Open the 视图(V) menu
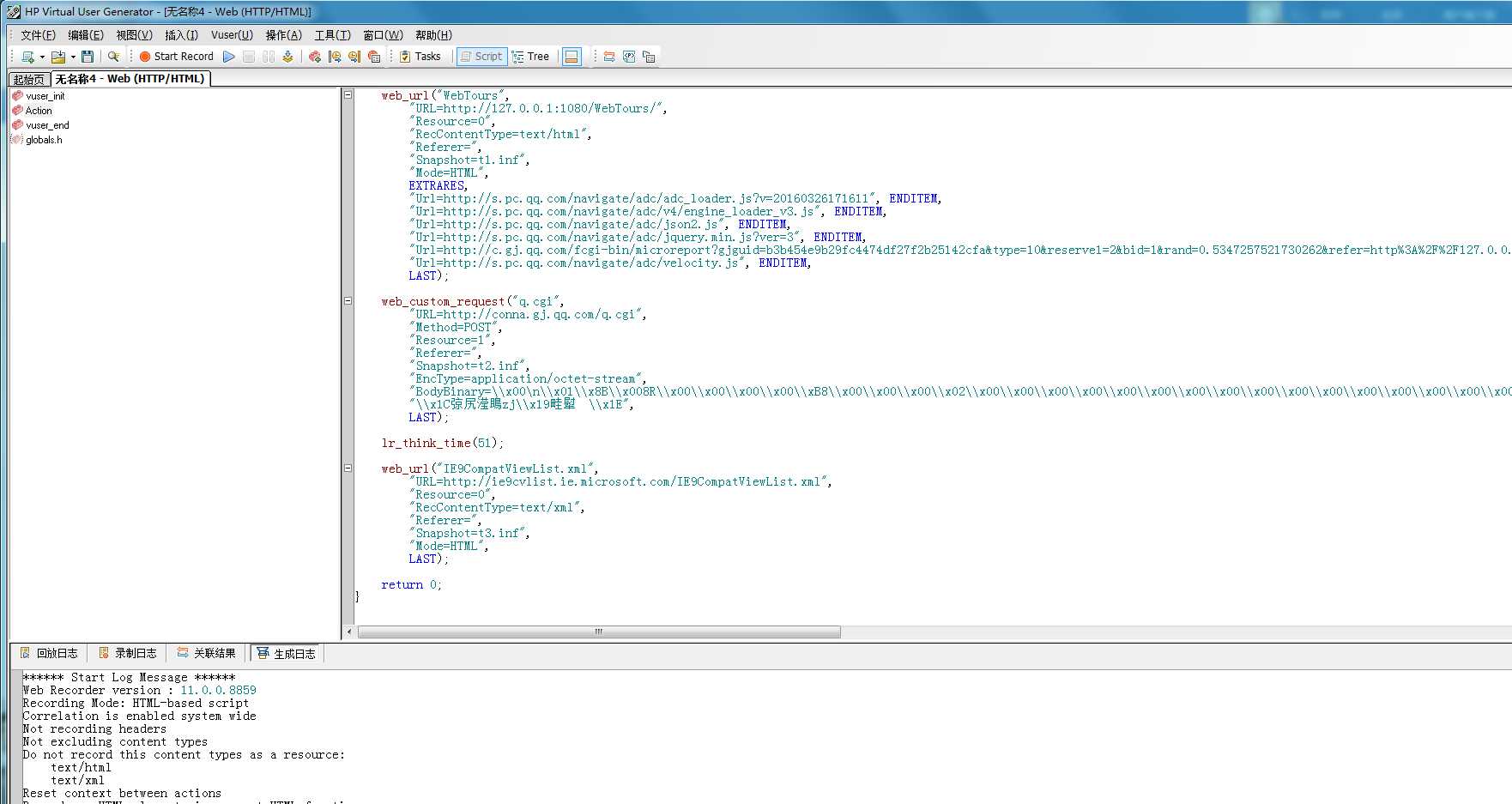Screen dimensions: 1512x804 (x=134, y=35)
